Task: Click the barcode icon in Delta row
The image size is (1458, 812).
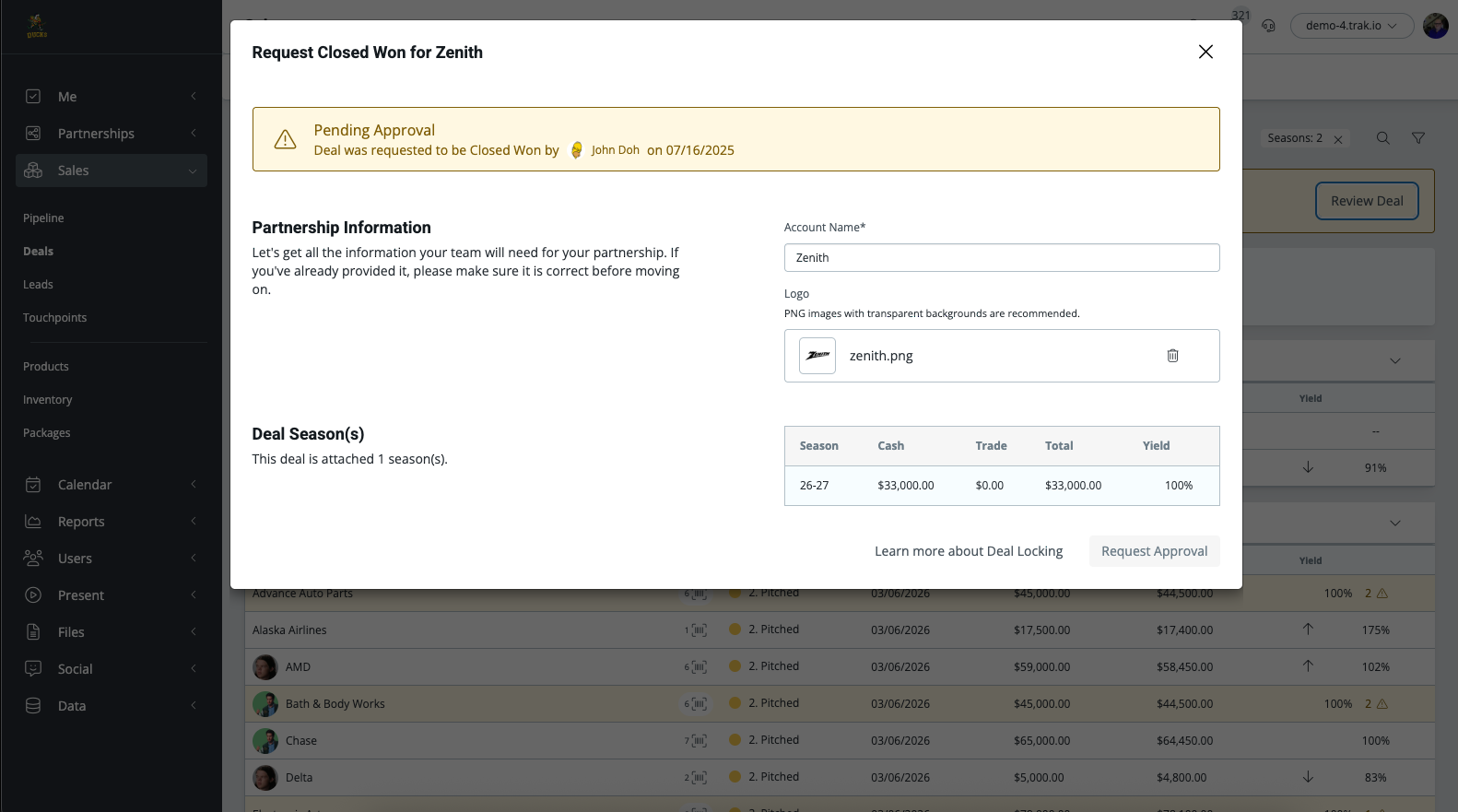Action: tap(700, 778)
